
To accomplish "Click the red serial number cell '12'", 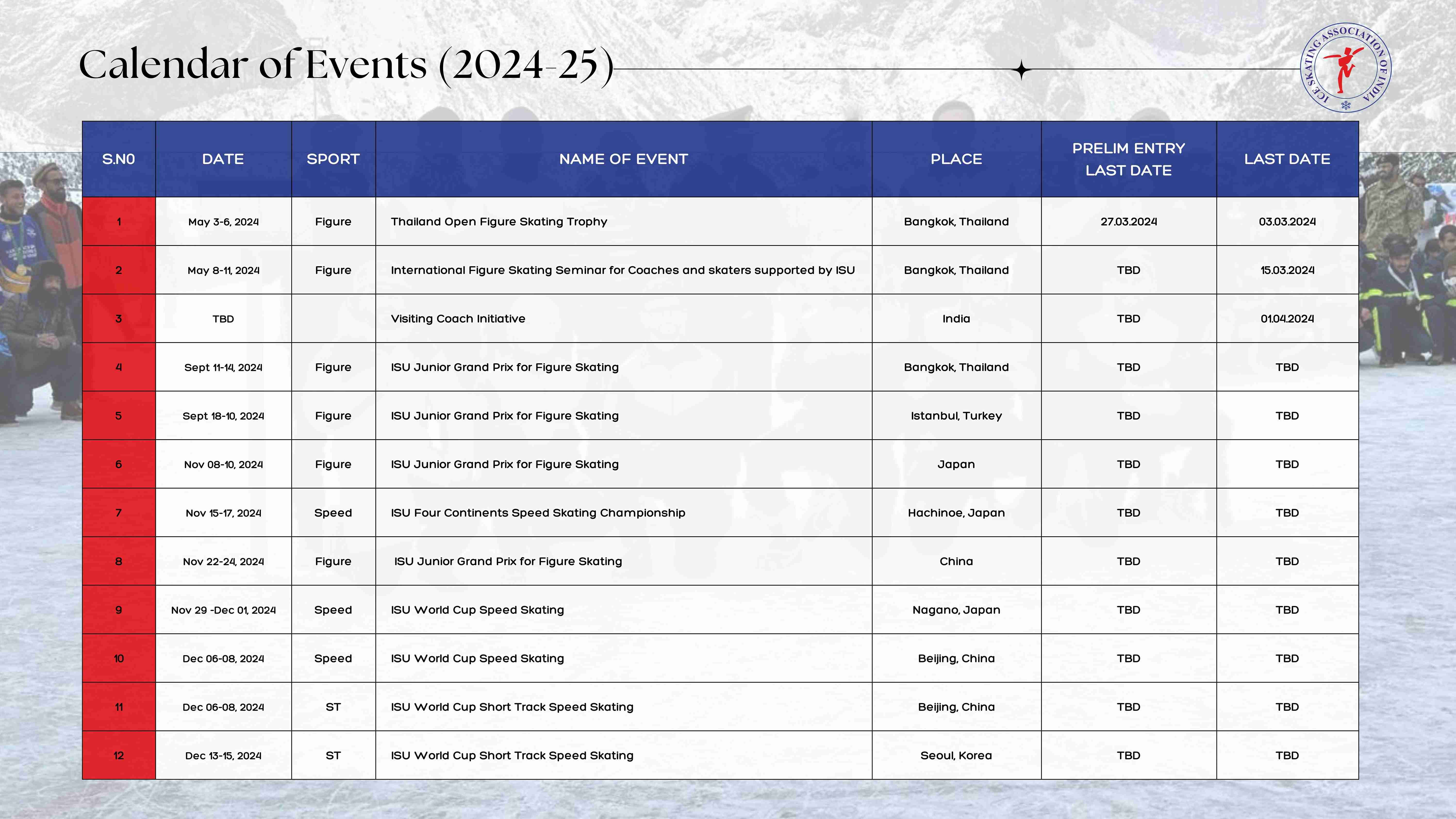I will pyautogui.click(x=119, y=756).
